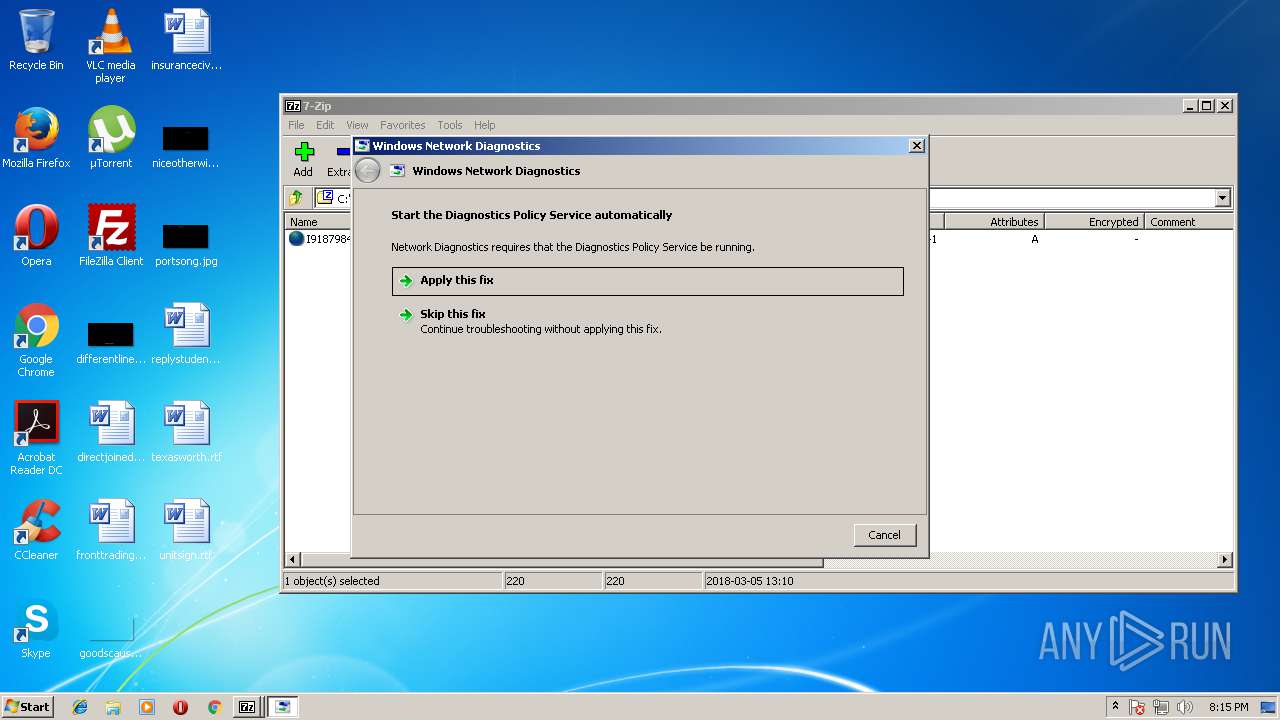Screen dimensions: 1280x720
Task: Open the Opera desktop shortcut
Action: tap(36, 236)
